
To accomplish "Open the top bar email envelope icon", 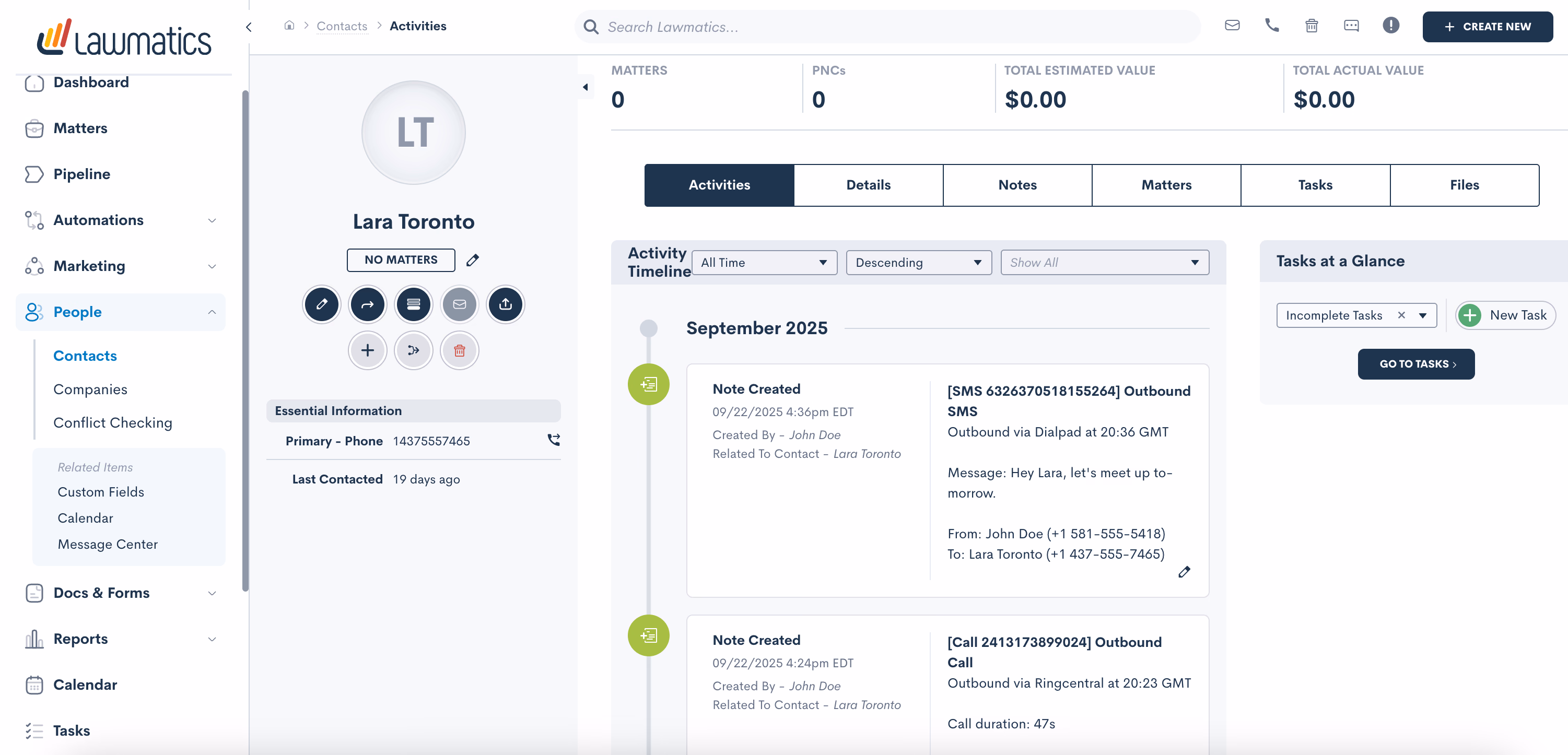I will [1232, 26].
